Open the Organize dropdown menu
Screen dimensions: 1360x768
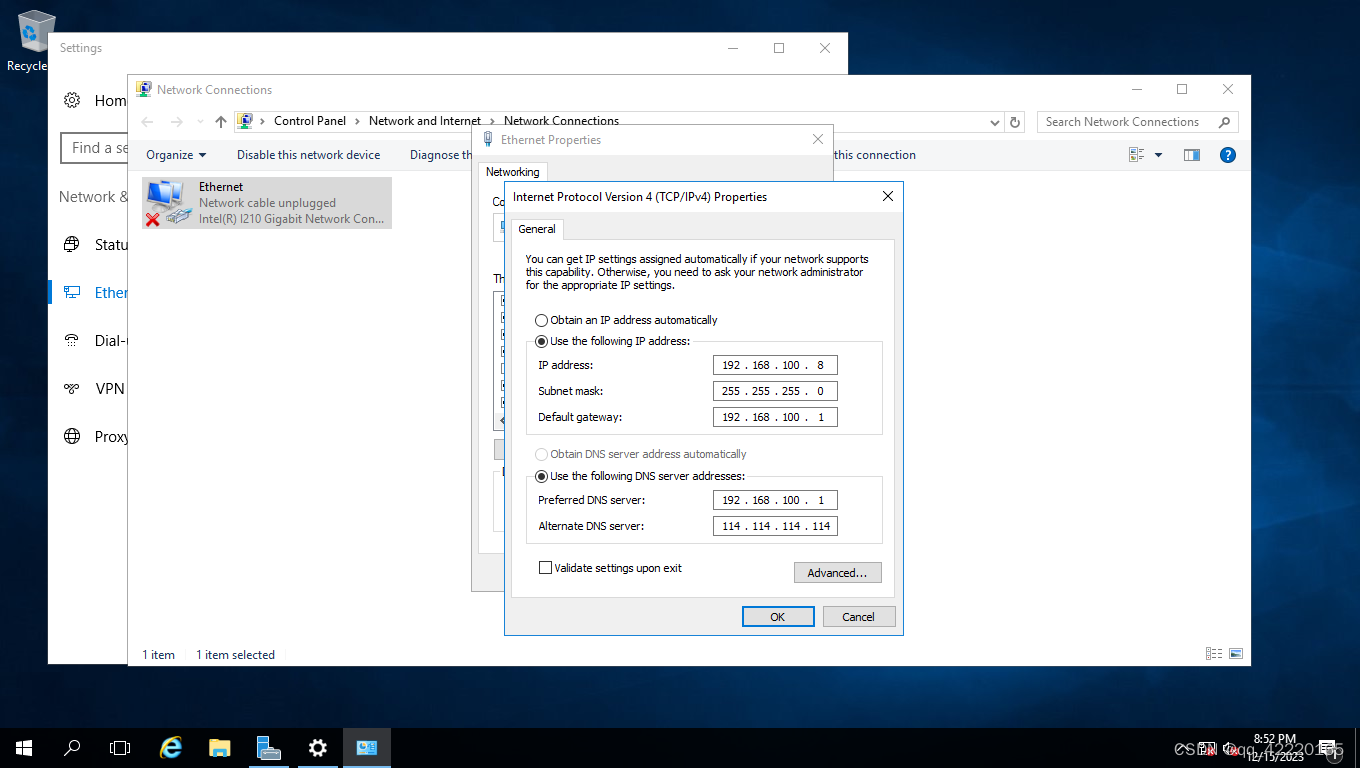(175, 155)
